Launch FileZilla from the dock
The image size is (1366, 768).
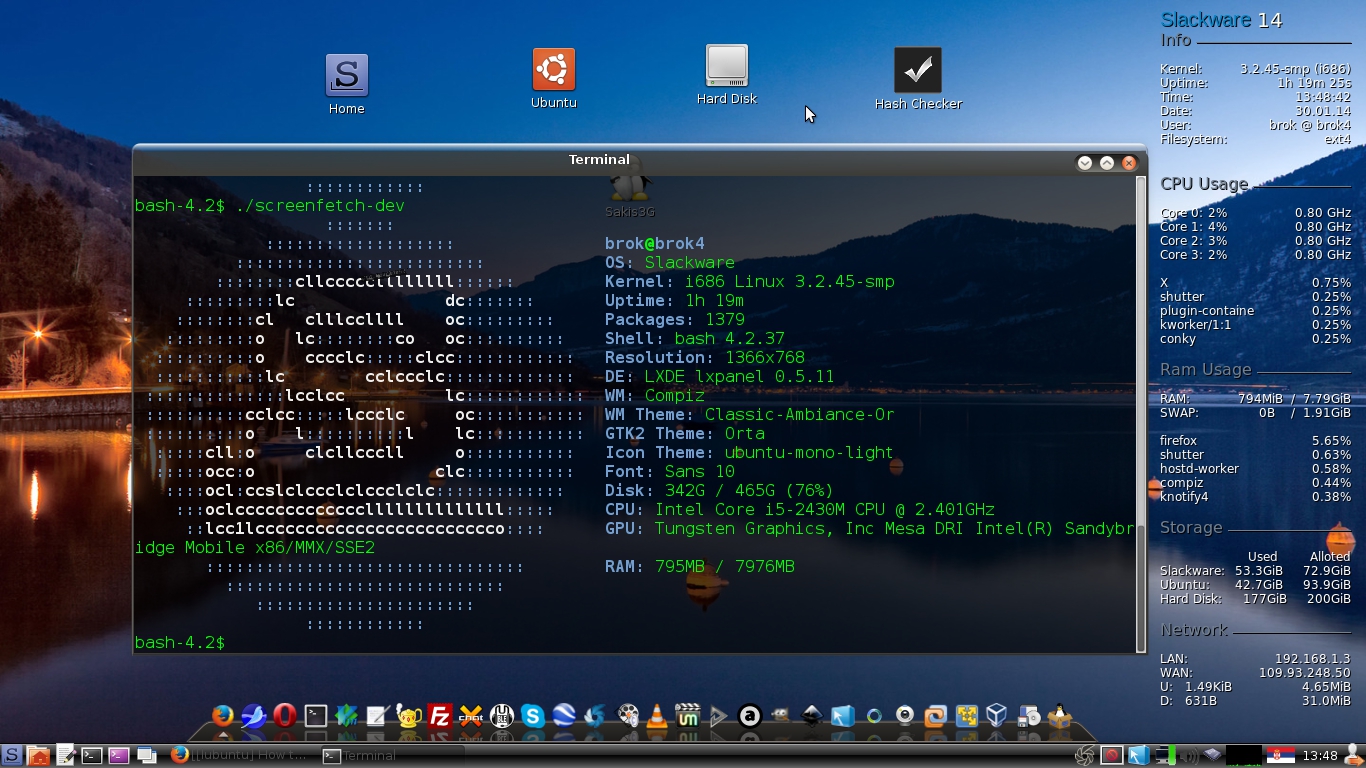point(439,715)
